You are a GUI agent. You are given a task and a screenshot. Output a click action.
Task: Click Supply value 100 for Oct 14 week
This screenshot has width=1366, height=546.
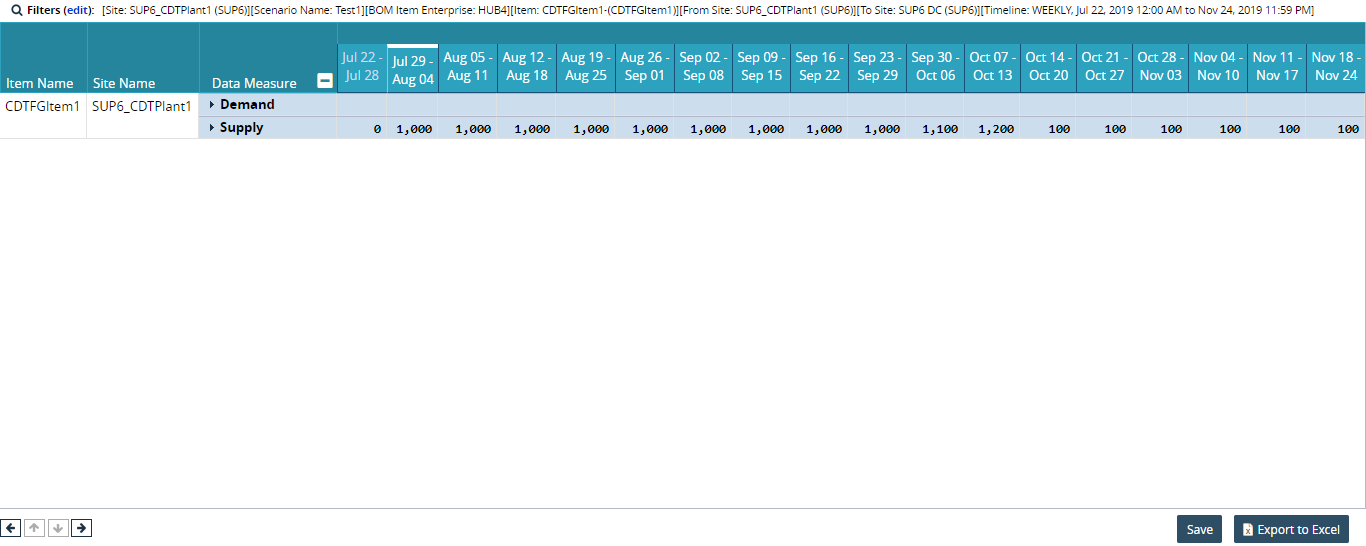[x=1048, y=128]
